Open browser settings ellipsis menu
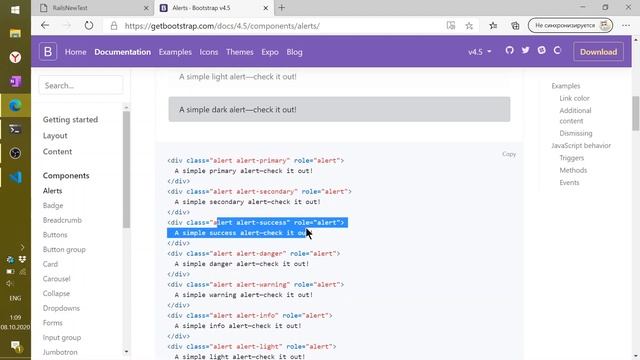Image resolution: width=640 pixels, height=360 pixels. 626,25
